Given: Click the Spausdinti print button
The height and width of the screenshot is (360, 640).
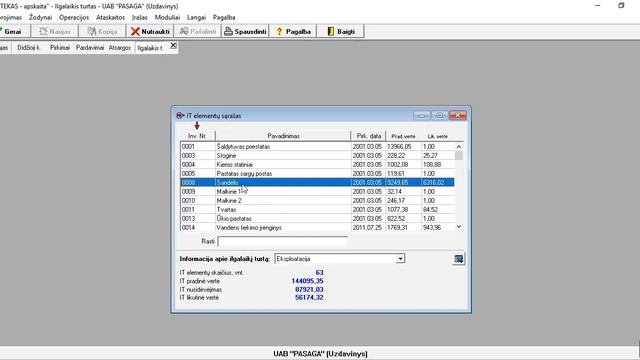Looking at the screenshot, I should 245,31.
